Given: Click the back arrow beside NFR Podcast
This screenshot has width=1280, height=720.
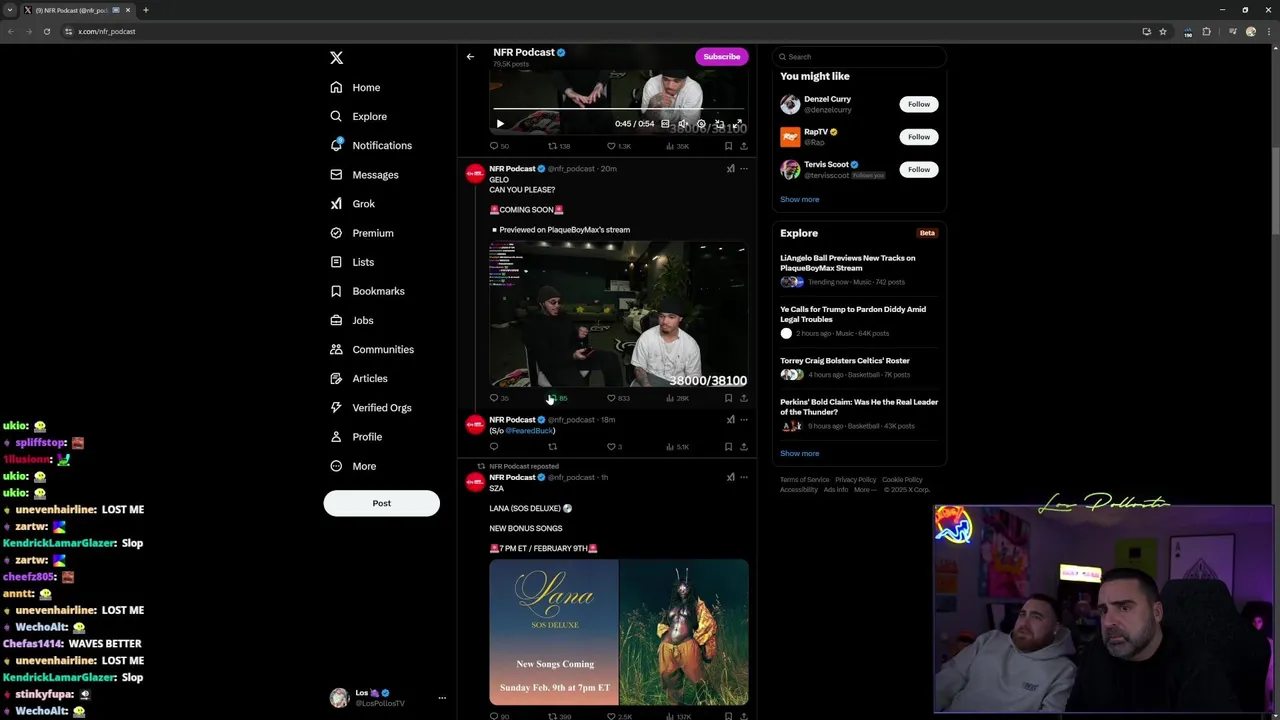Looking at the screenshot, I should (470, 57).
